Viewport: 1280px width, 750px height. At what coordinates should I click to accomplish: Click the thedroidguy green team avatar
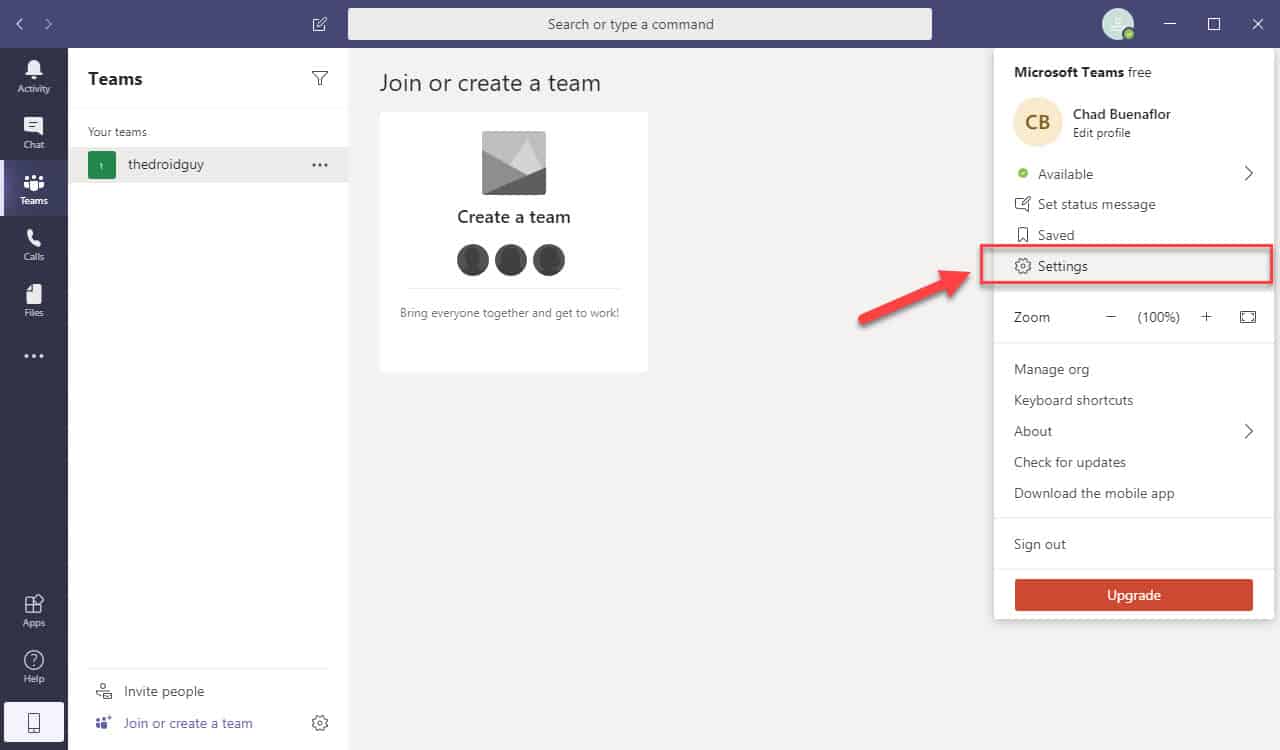(102, 165)
